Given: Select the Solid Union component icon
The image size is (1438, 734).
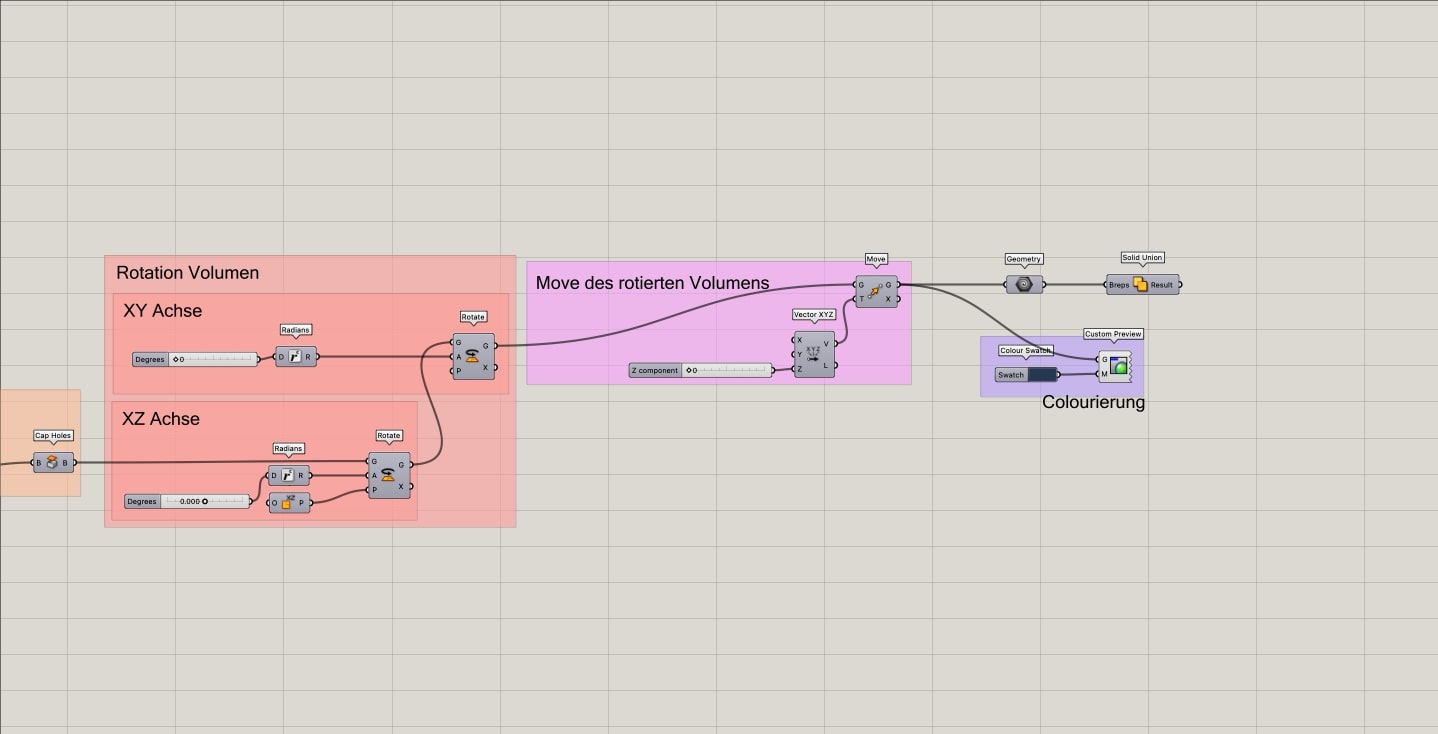Looking at the screenshot, I should (1141, 284).
